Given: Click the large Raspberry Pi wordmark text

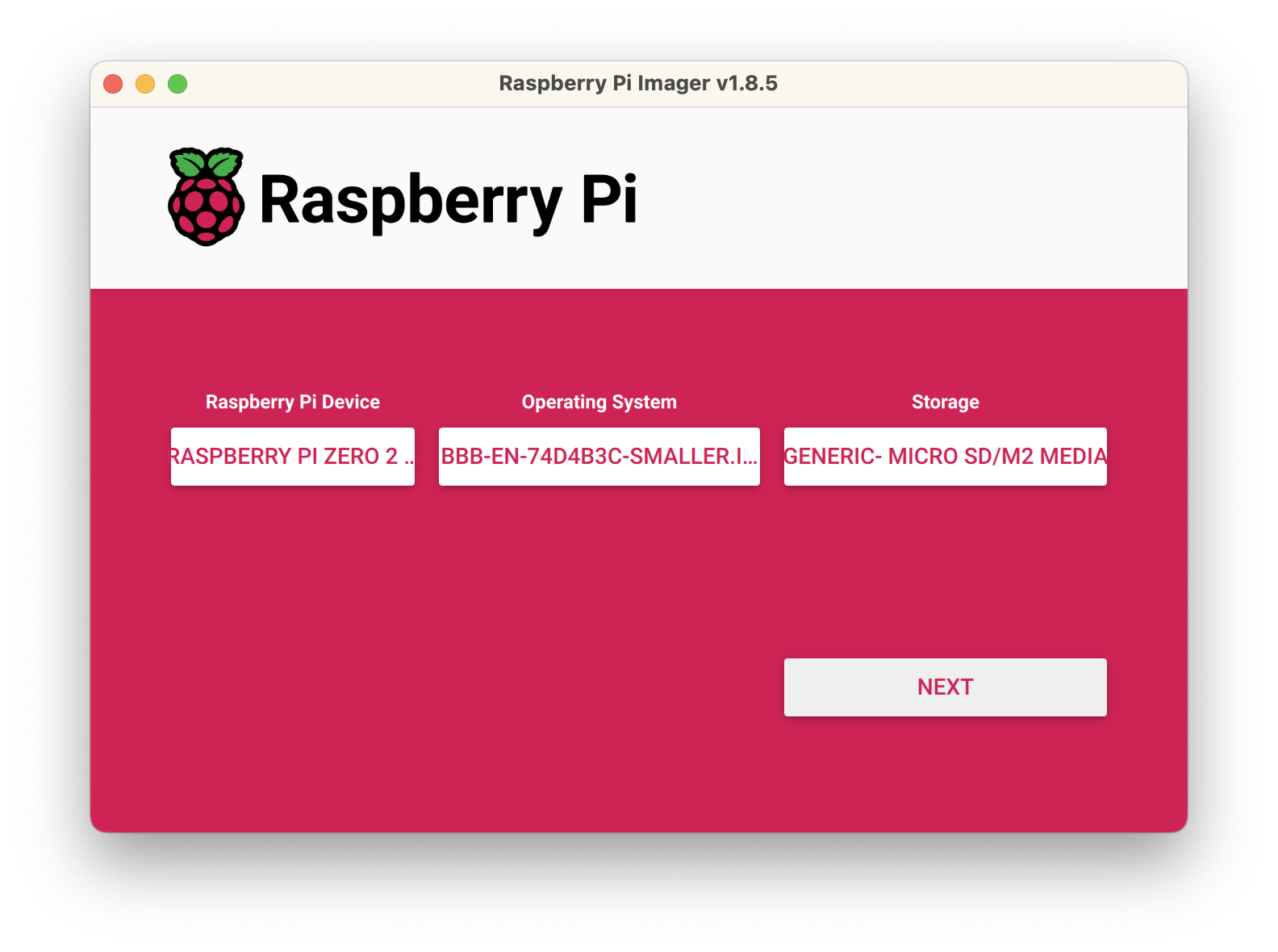Looking at the screenshot, I should pyautogui.click(x=448, y=200).
